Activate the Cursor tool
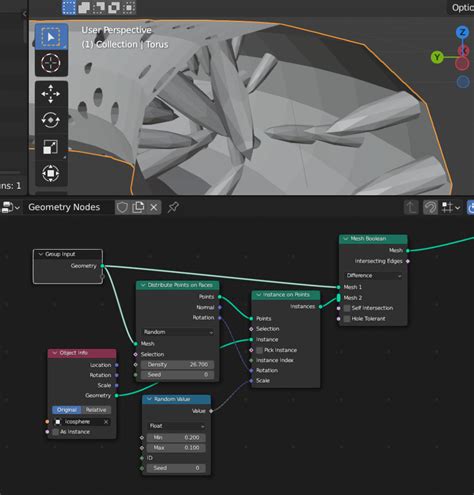Viewport: 474px width, 495px height. (x=51, y=63)
